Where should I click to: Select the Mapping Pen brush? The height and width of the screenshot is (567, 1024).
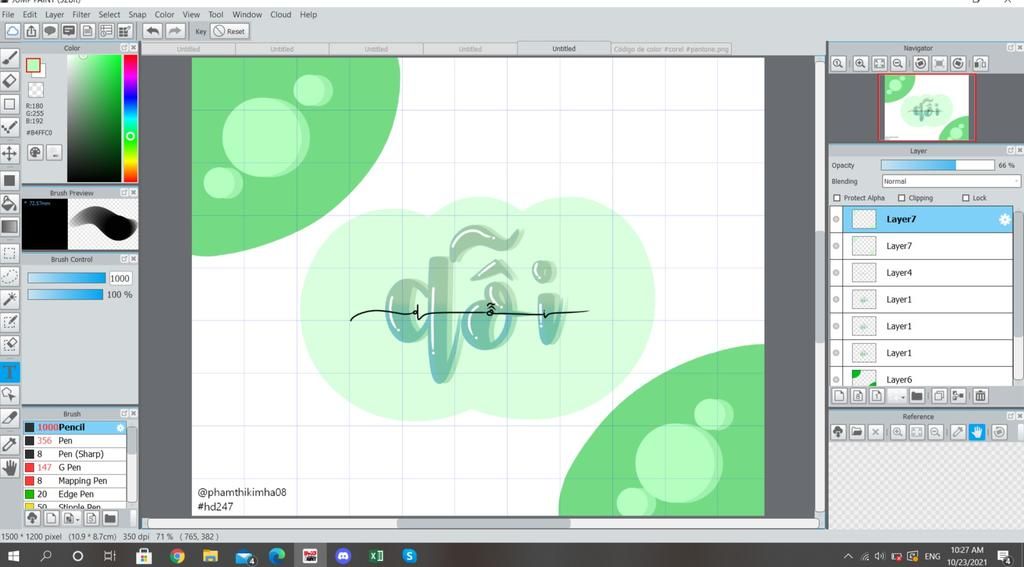(x=75, y=481)
